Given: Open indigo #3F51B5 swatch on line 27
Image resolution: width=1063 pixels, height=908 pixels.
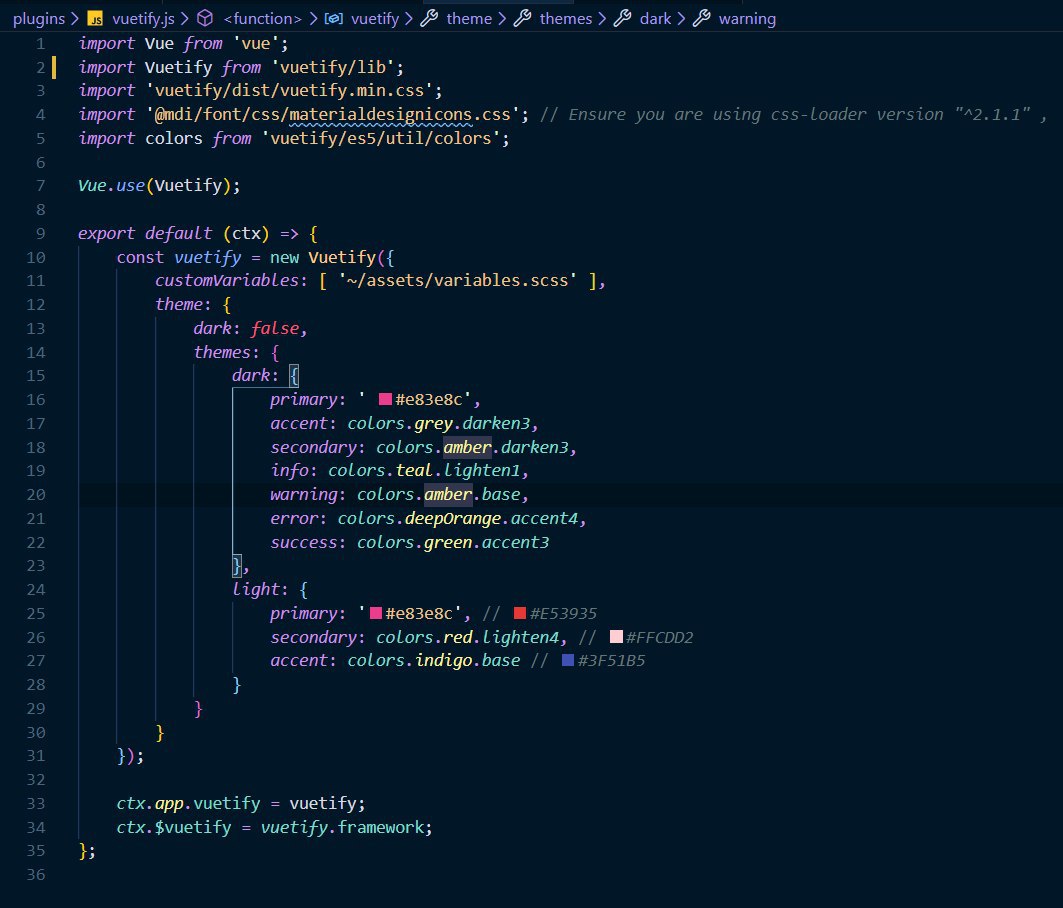Looking at the screenshot, I should click(568, 660).
